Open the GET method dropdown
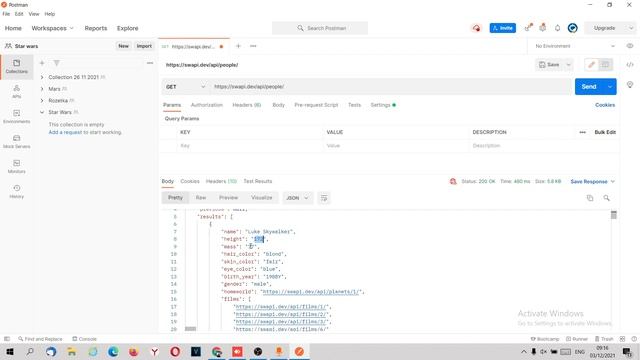 (186, 87)
